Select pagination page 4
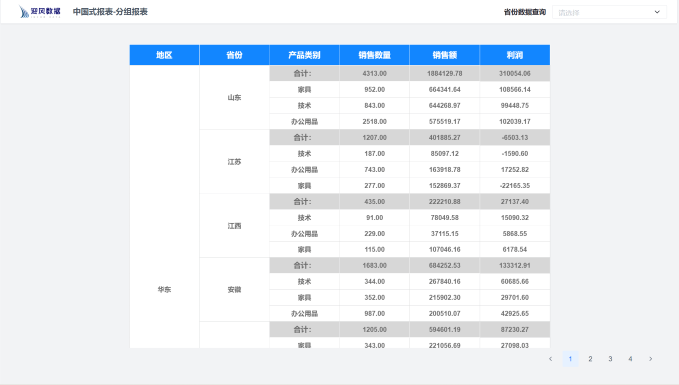 pyautogui.click(x=630, y=359)
